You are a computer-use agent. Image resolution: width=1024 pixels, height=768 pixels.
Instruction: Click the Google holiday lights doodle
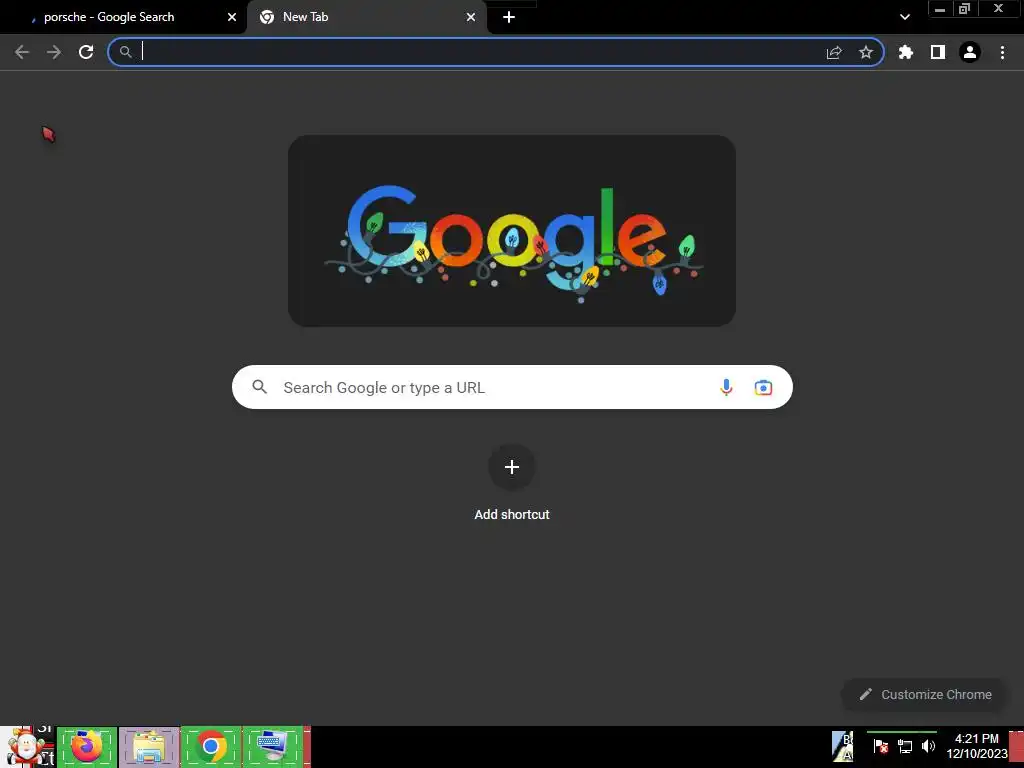point(512,231)
